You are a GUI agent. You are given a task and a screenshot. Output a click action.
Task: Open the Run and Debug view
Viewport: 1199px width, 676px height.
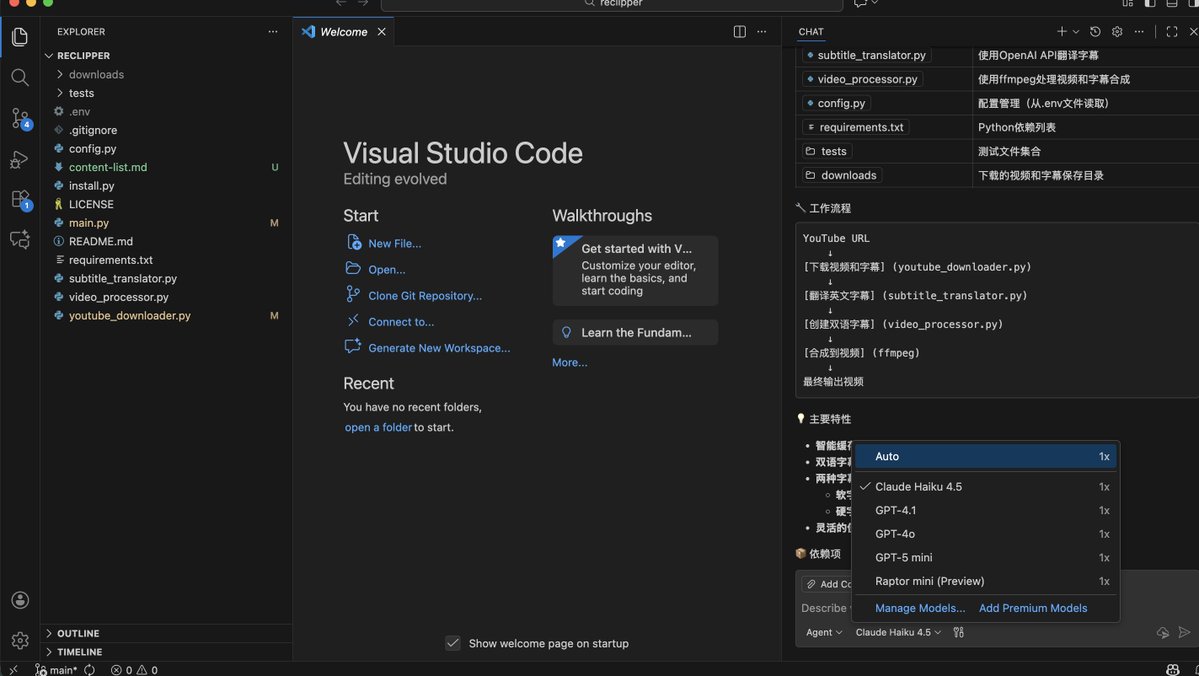20,159
